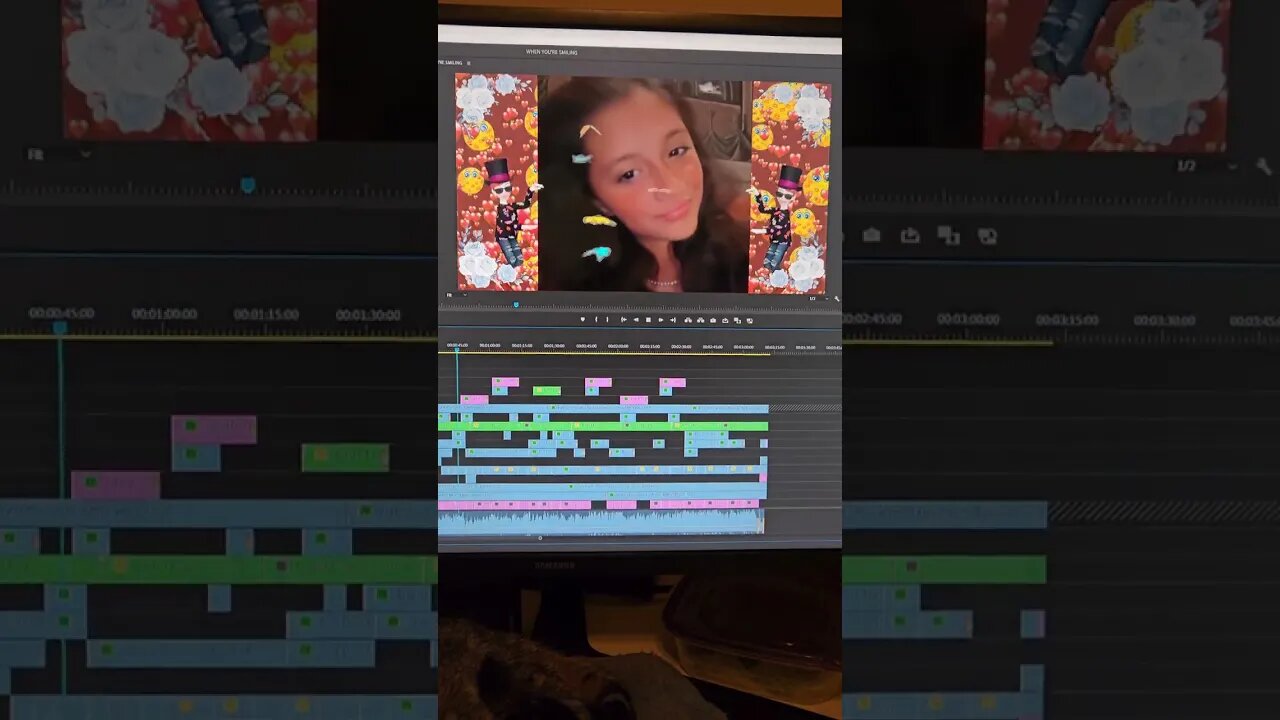Screen dimensions: 1280x720
Task: Click timeline ruler at 00:03:00:00
Action: [744, 346]
